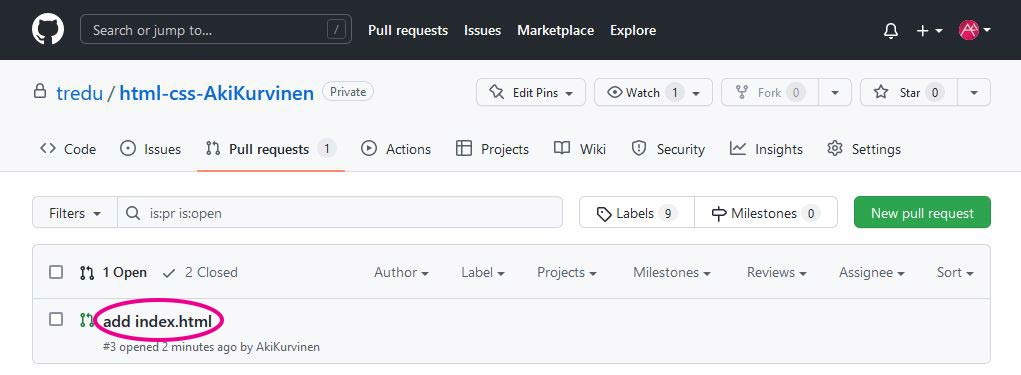Open the add index.html pull request
The width and height of the screenshot is (1021, 375).
(x=158, y=321)
